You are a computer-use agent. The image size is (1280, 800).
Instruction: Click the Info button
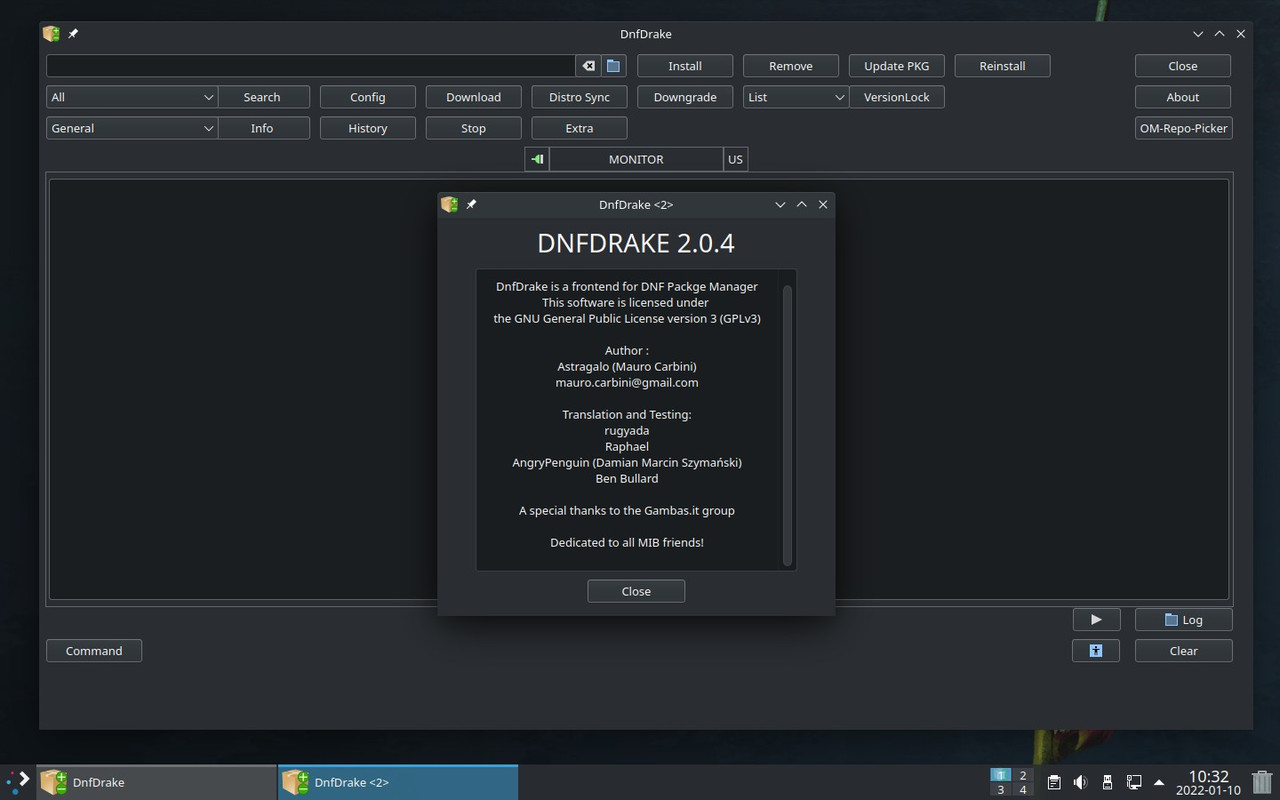tap(262, 128)
